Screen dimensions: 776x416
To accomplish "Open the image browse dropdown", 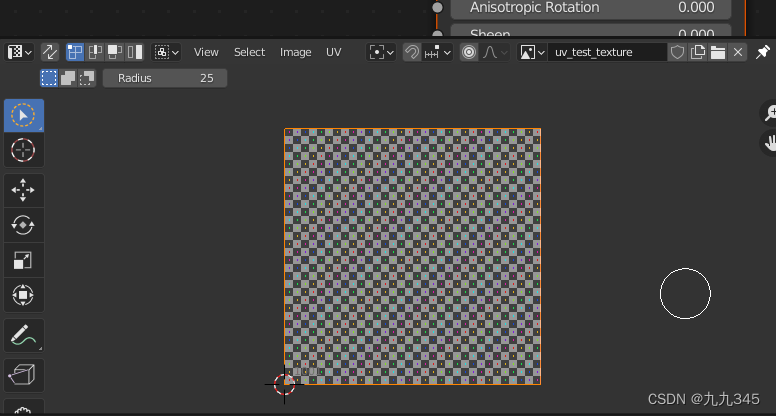I will tap(532, 52).
